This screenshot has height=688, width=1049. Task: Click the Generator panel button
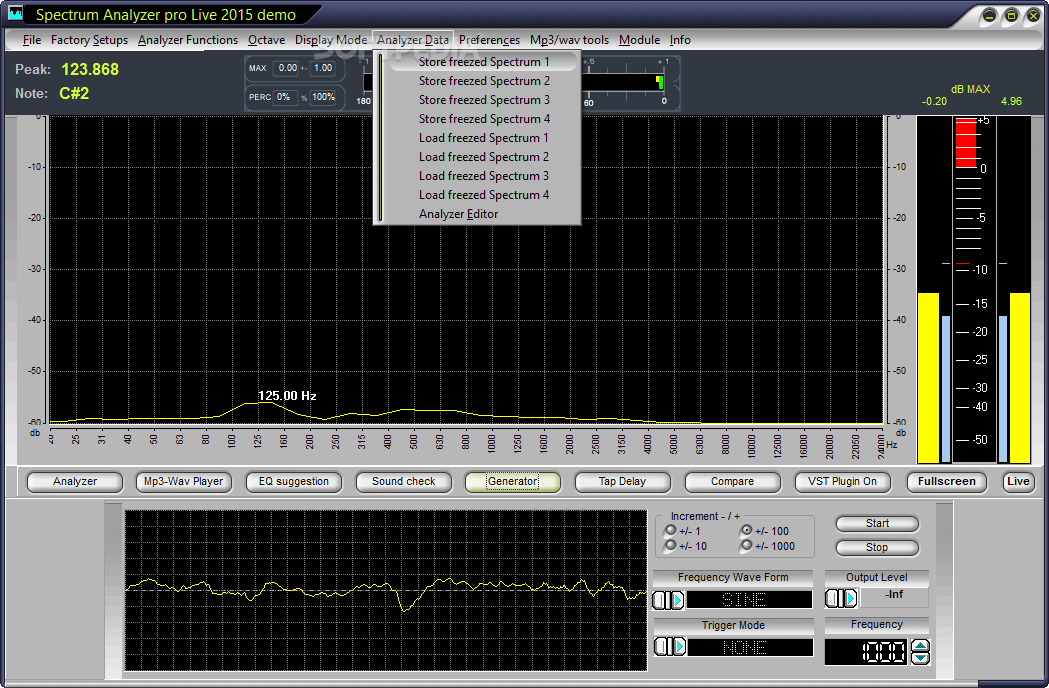pyautogui.click(x=512, y=482)
